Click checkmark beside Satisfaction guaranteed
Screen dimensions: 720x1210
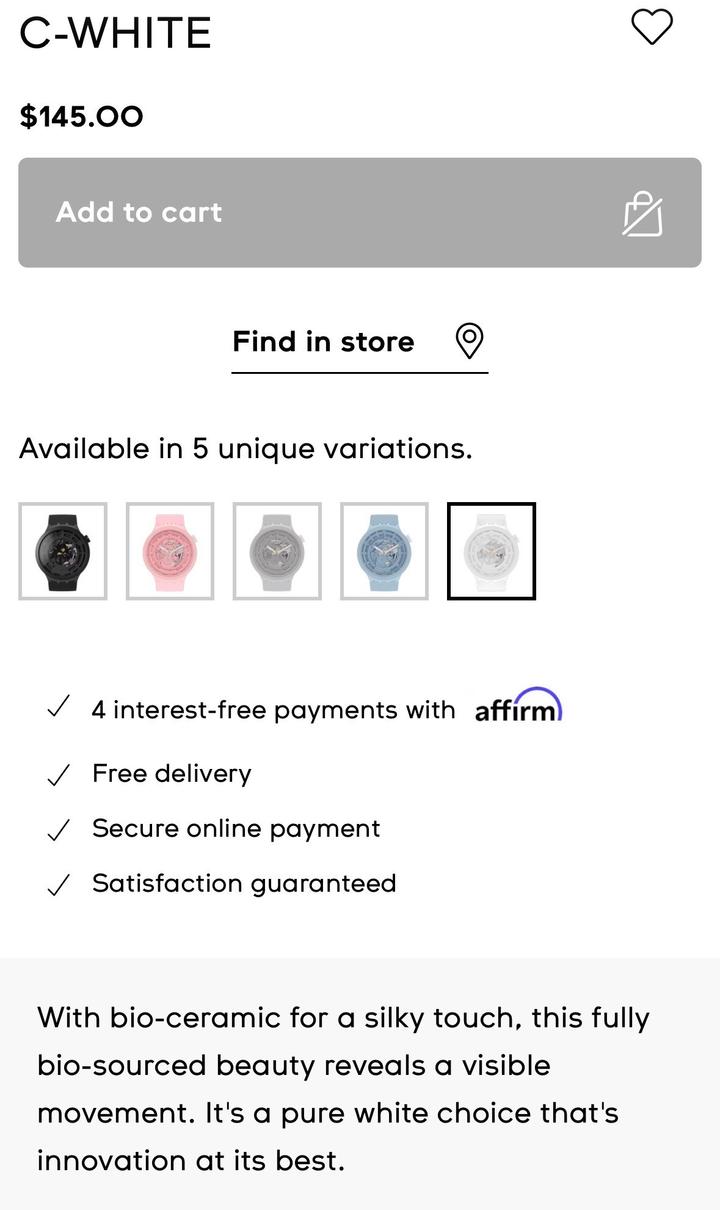[59, 885]
